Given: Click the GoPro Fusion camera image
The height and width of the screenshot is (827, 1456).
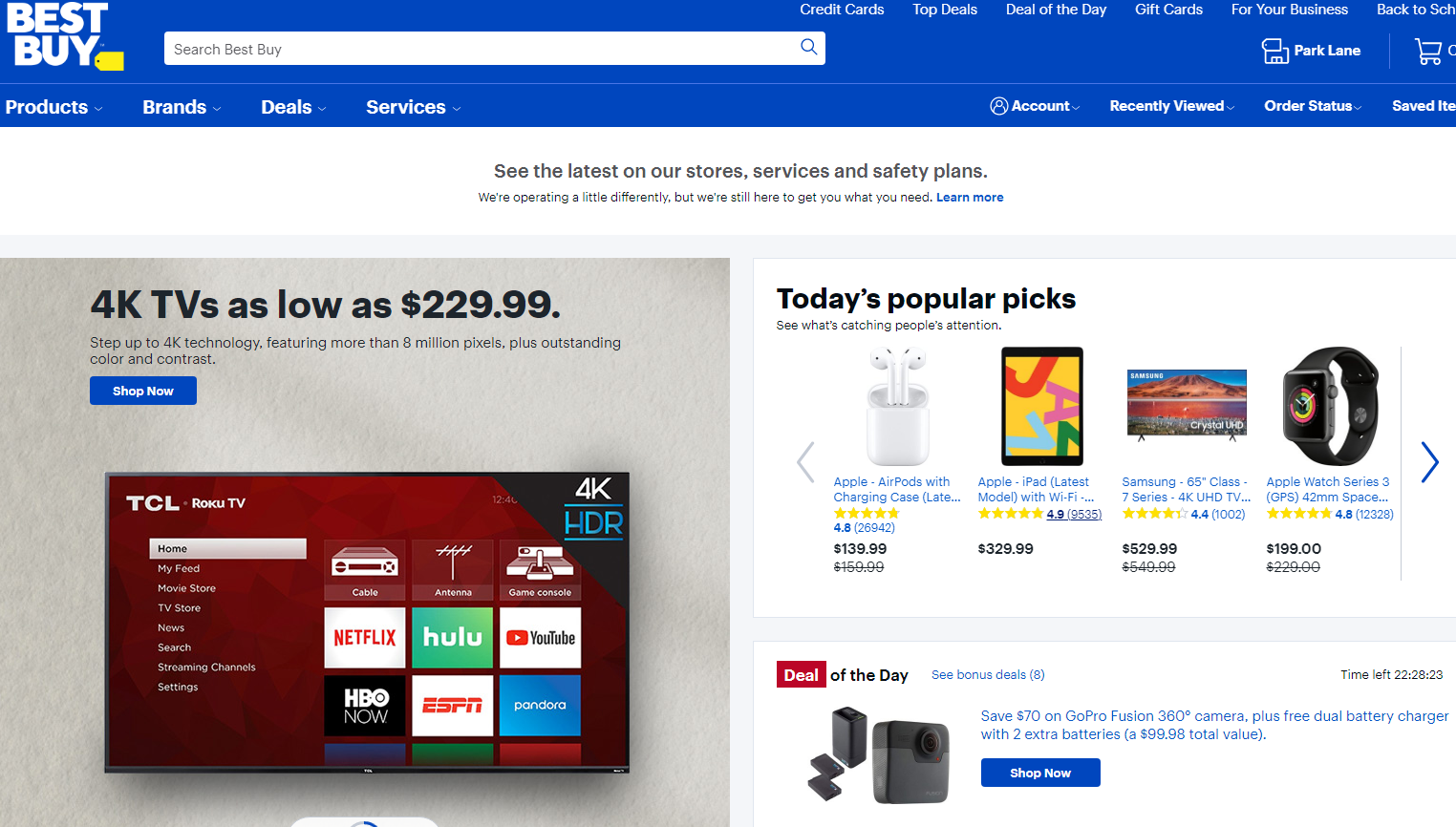Looking at the screenshot, I should click(x=878, y=753).
